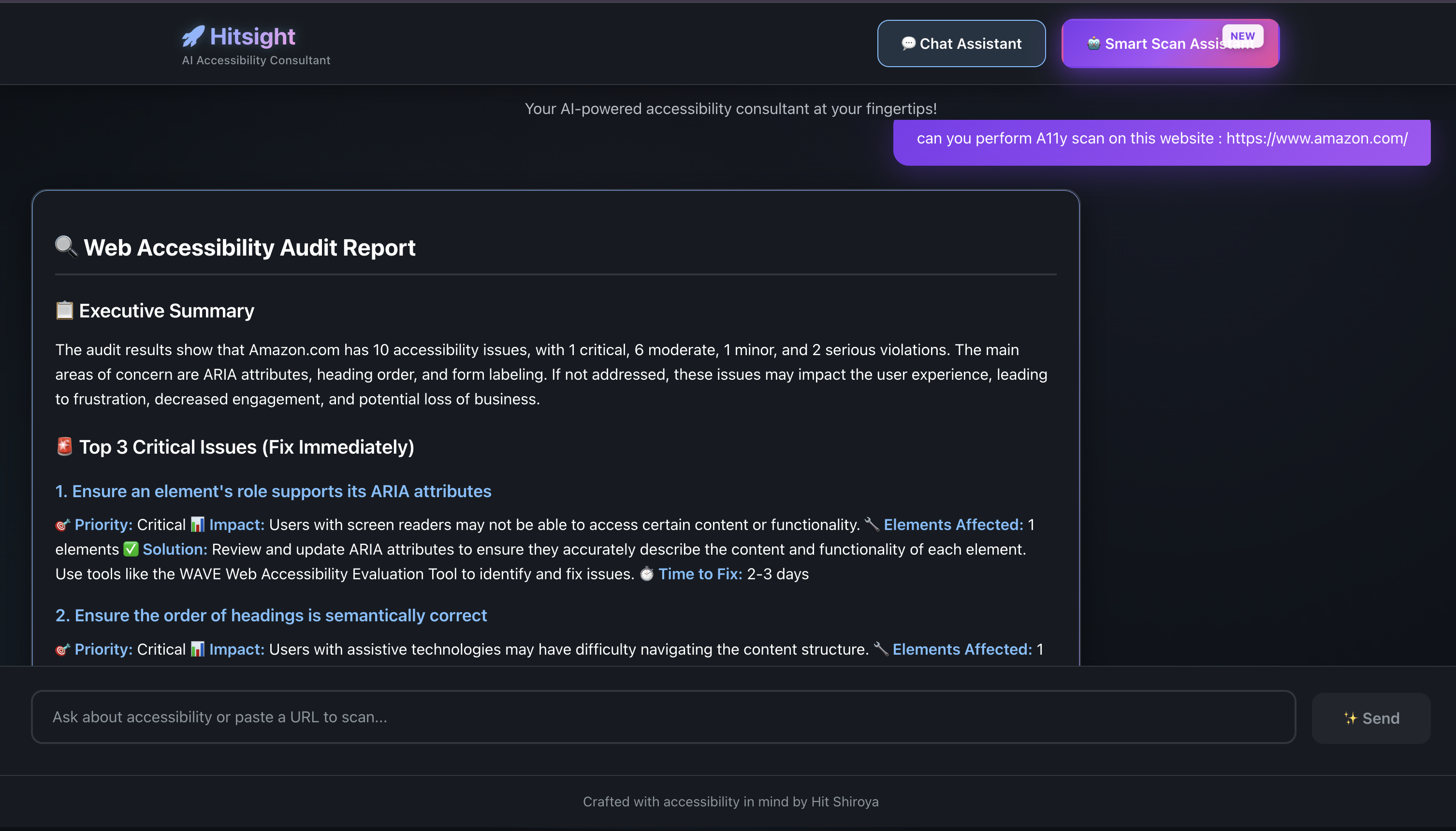This screenshot has height=831, width=1456.
Task: Click the target icon before first Priority label
Action: click(63, 525)
